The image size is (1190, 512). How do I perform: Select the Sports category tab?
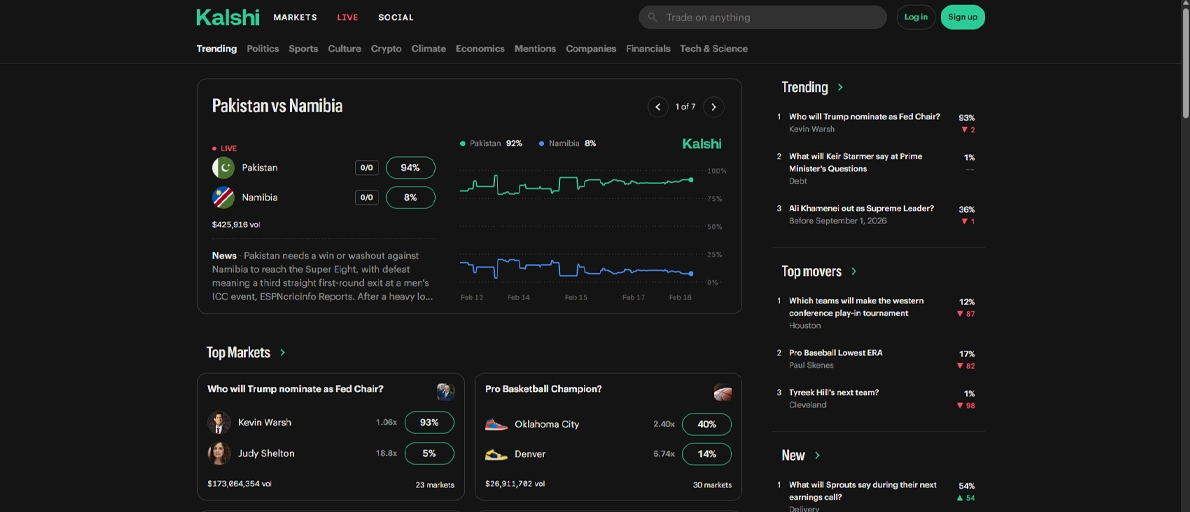pyautogui.click(x=304, y=49)
